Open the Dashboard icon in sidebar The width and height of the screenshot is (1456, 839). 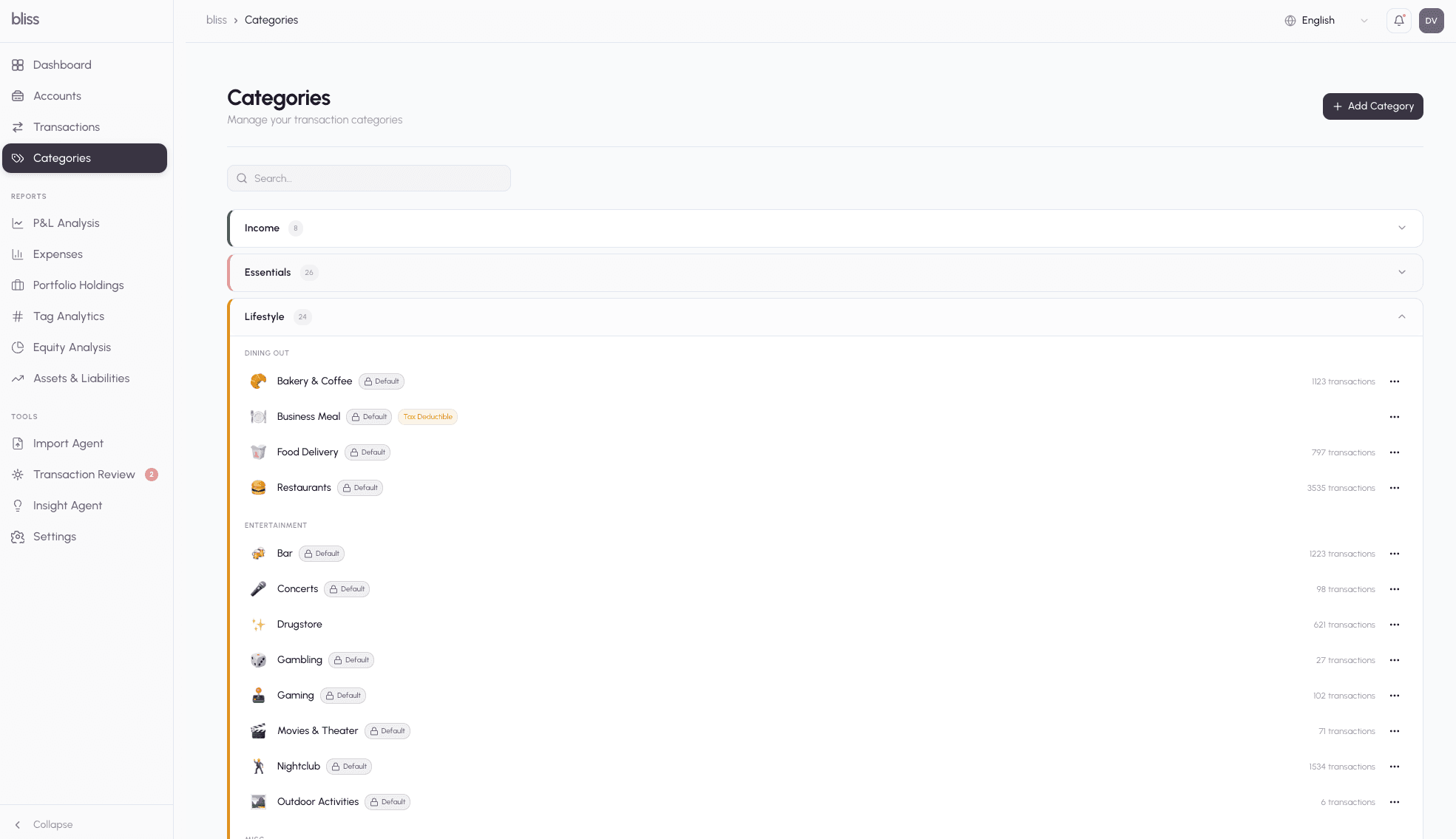point(18,64)
